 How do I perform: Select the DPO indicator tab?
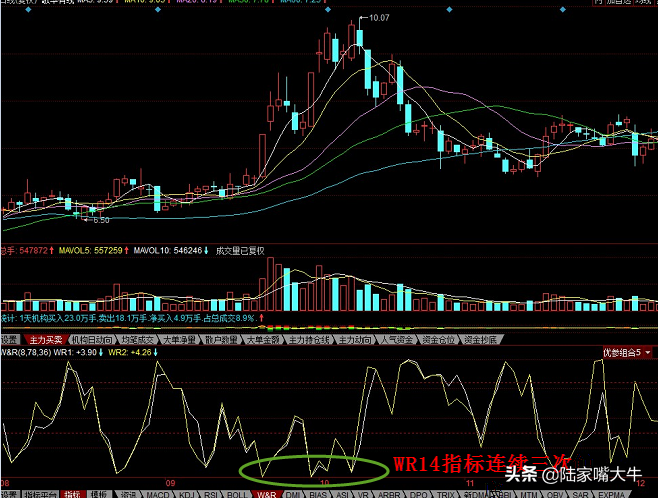pos(418,495)
